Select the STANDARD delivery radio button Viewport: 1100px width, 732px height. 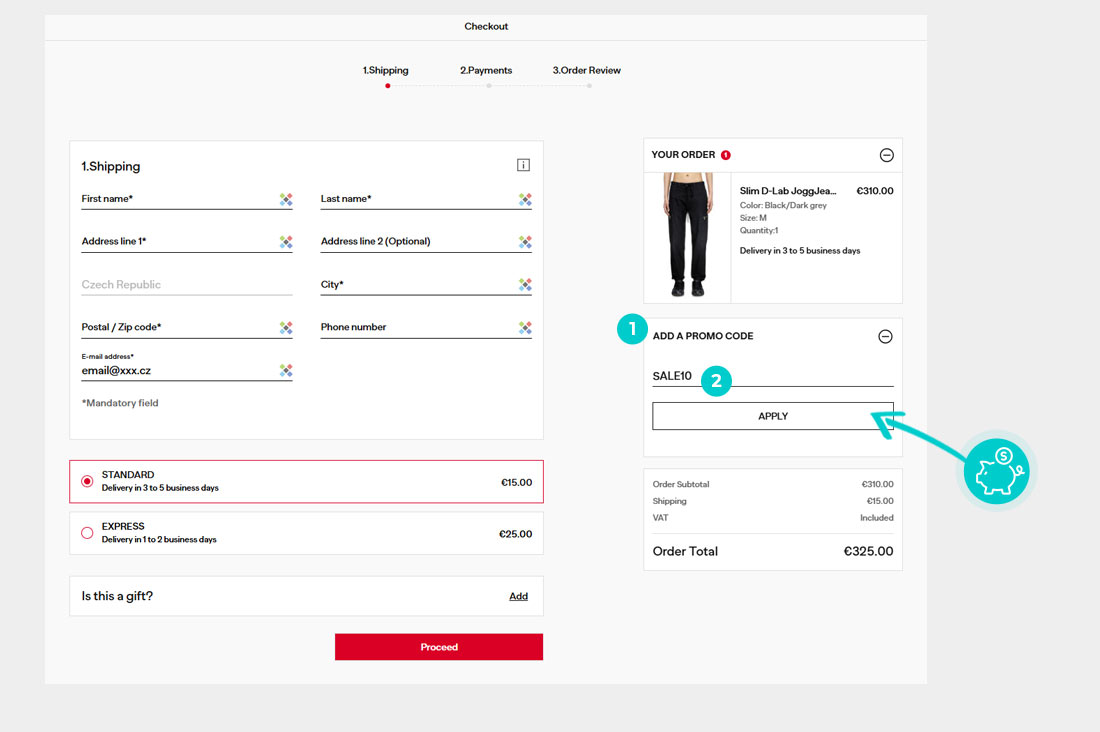click(x=87, y=481)
